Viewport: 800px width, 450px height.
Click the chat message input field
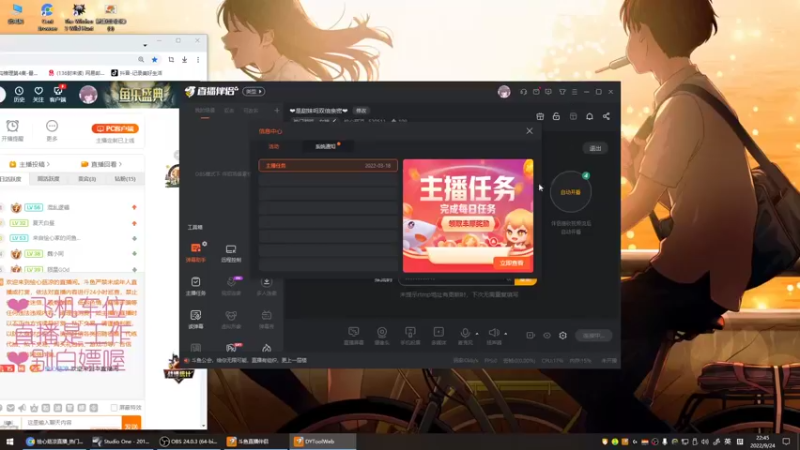pyautogui.click(x=71, y=423)
